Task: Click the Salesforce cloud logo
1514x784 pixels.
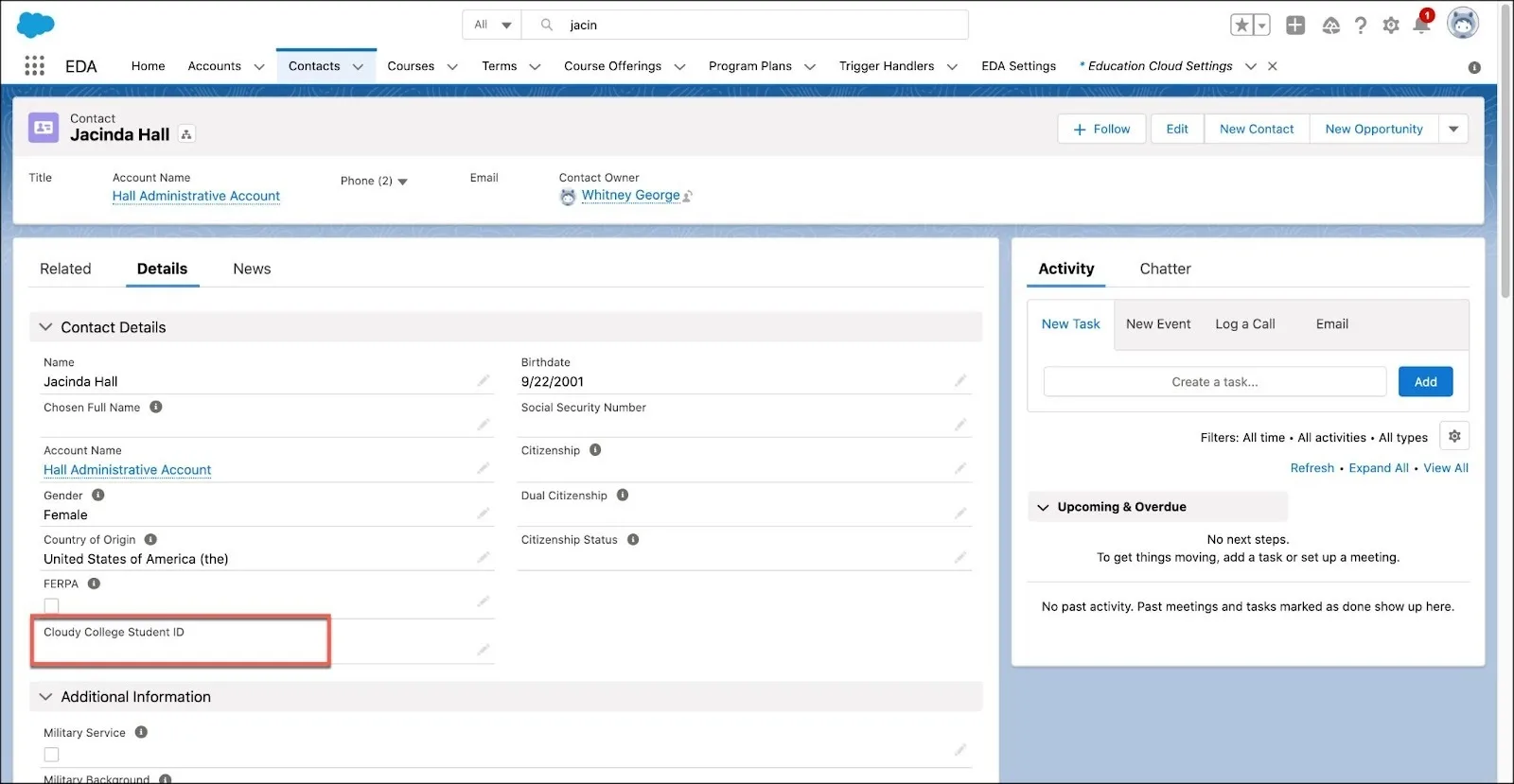Action: pyautogui.click(x=36, y=25)
